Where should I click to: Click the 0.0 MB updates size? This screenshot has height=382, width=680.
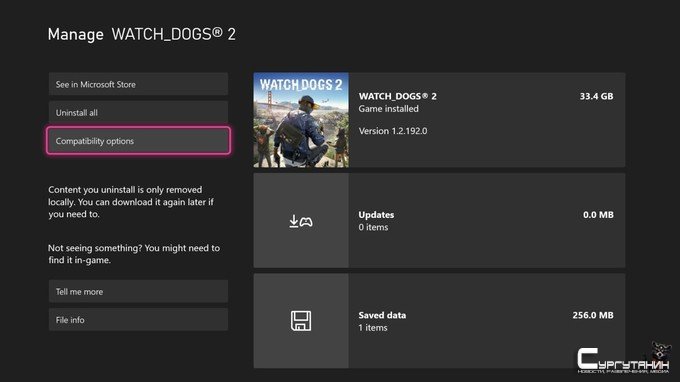(x=598, y=215)
